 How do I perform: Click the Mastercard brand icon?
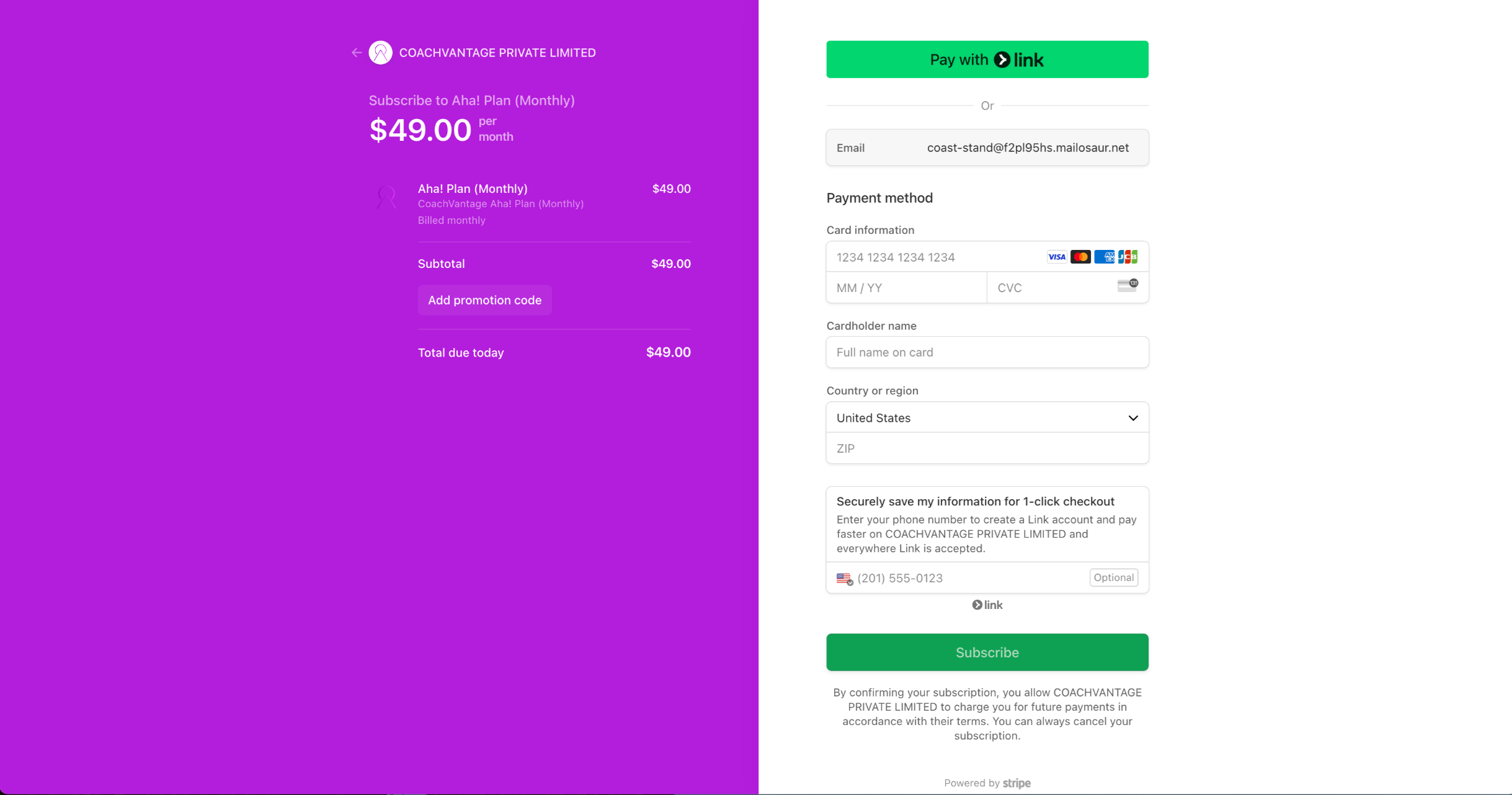click(1080, 257)
